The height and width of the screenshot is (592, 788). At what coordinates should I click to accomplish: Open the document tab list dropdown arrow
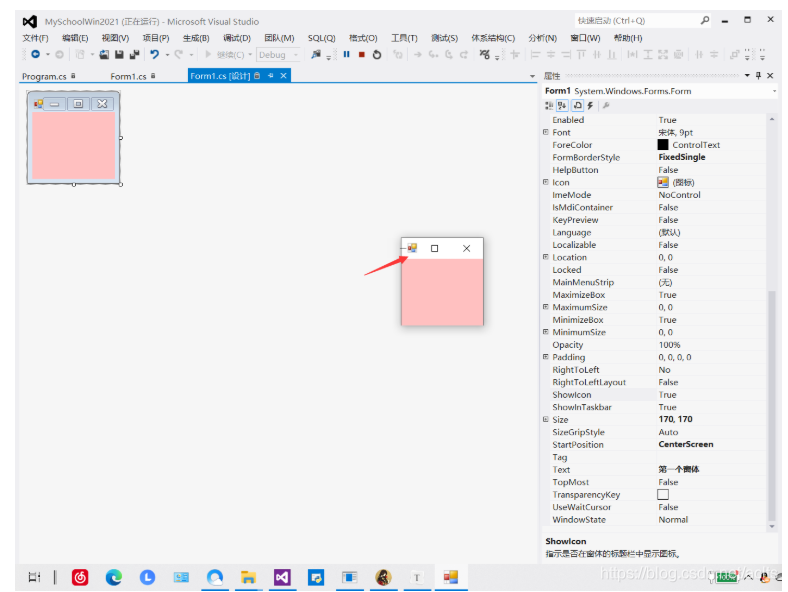(532, 76)
